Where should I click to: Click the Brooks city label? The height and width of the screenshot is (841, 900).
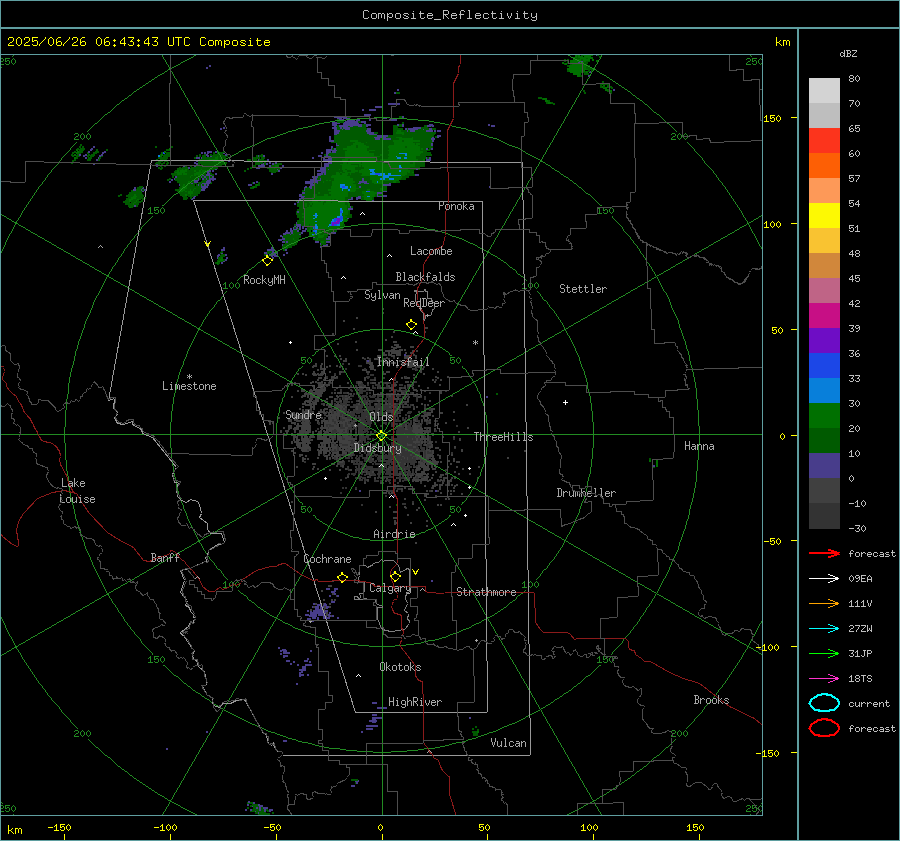pos(711,700)
